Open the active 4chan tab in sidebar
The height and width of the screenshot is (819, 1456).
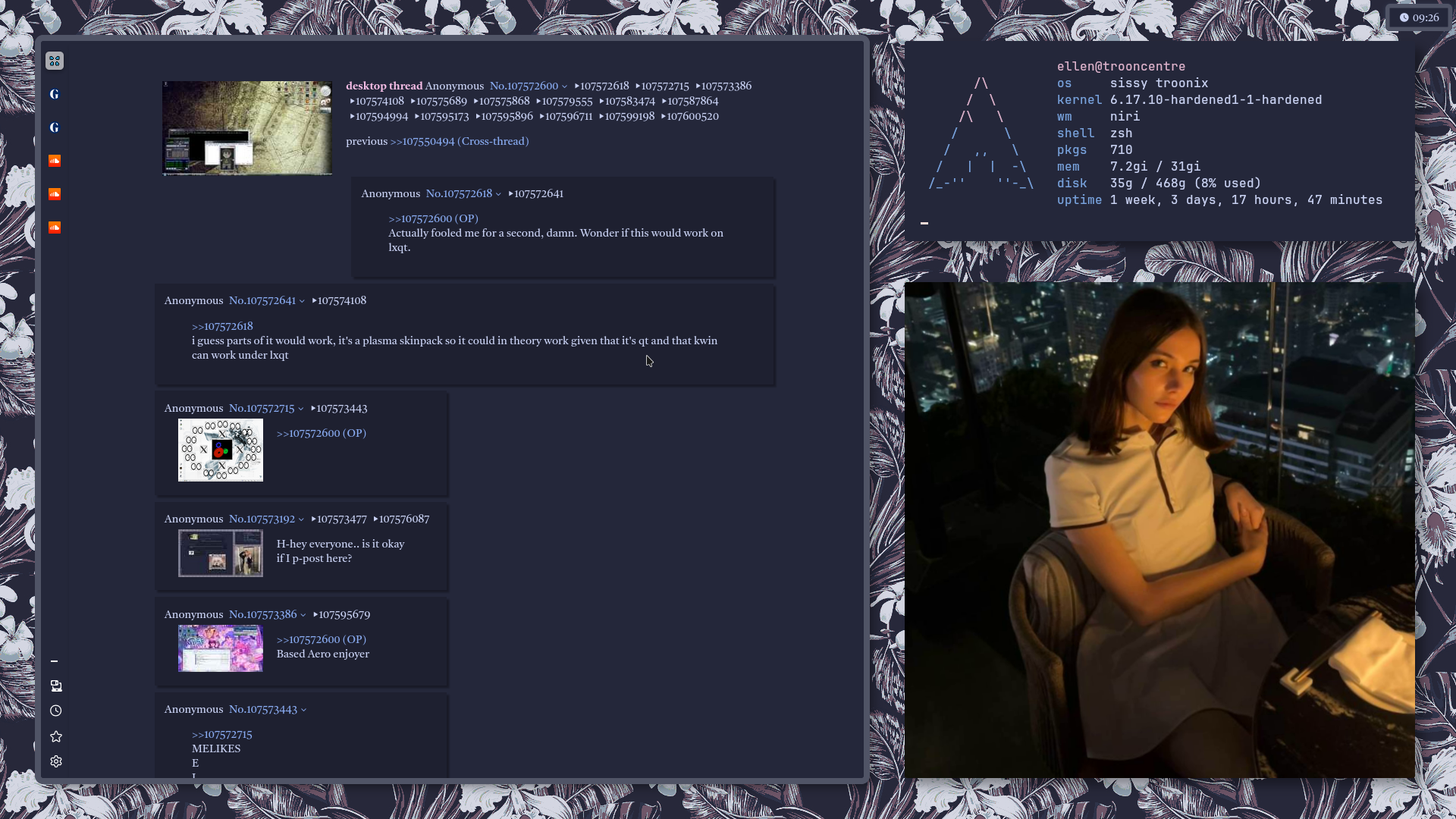[x=55, y=61]
